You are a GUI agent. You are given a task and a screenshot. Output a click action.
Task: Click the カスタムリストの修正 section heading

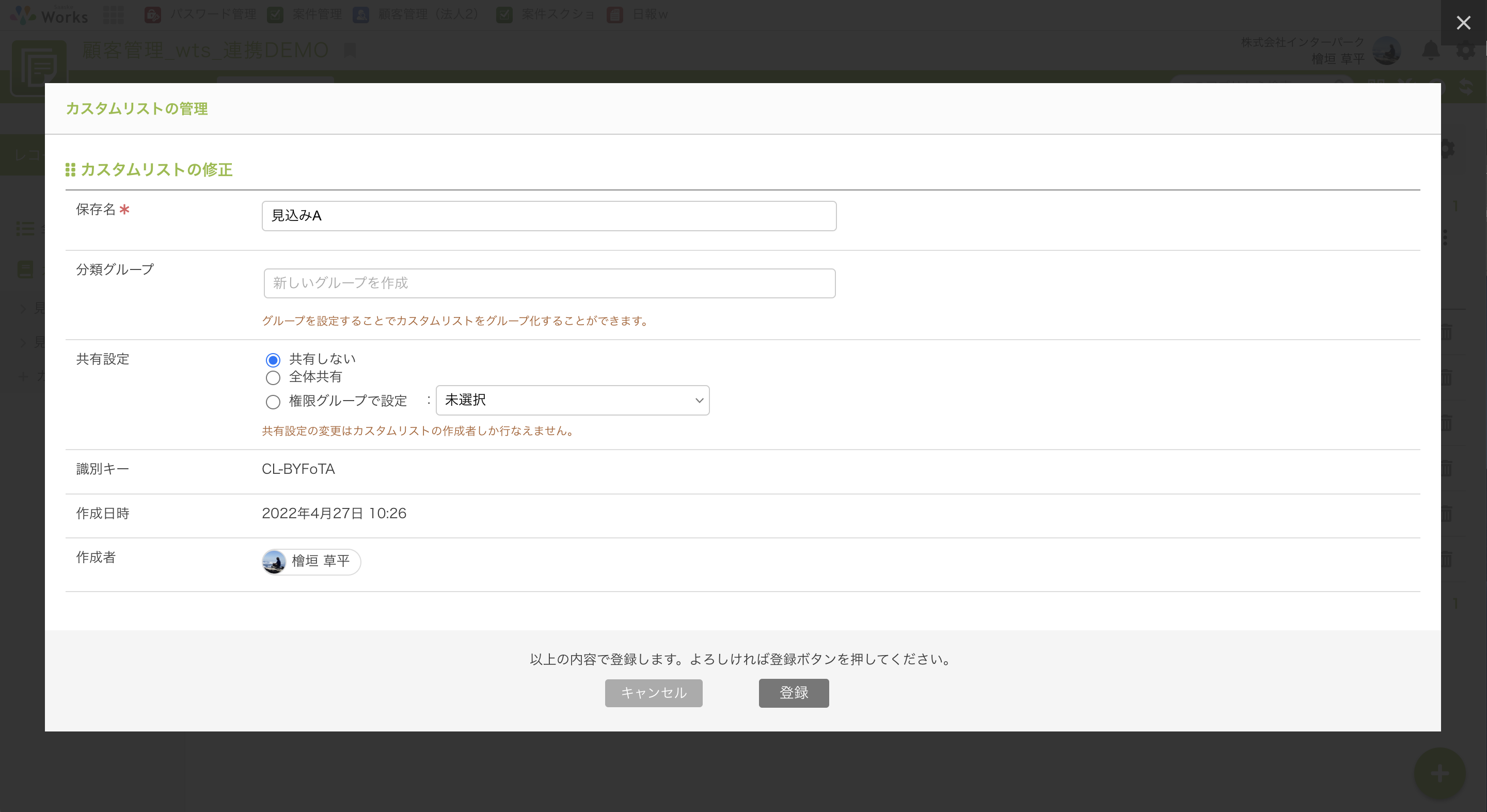point(149,170)
